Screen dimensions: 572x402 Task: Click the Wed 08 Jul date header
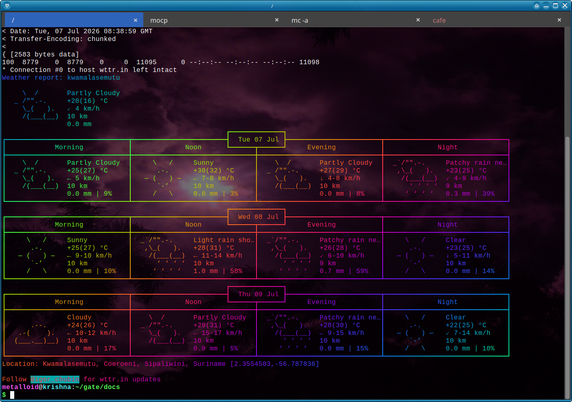pos(256,217)
